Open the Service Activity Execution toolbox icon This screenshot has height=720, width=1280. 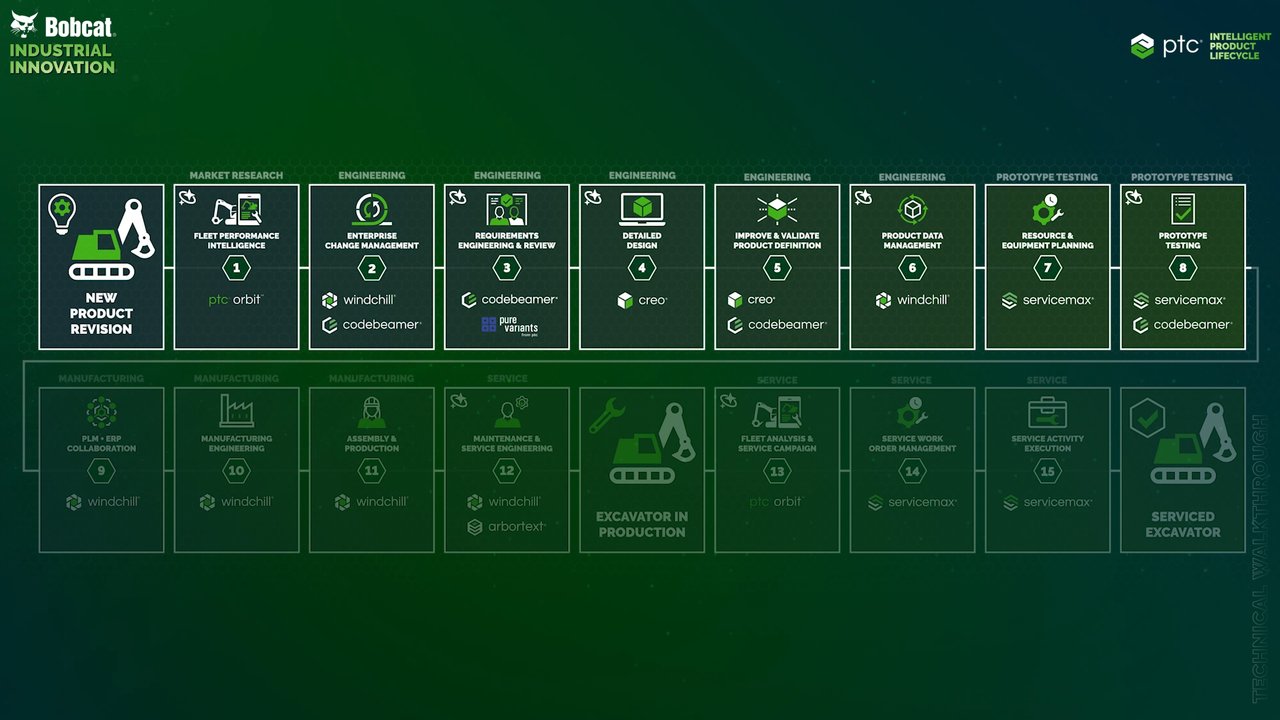[x=1047, y=412]
